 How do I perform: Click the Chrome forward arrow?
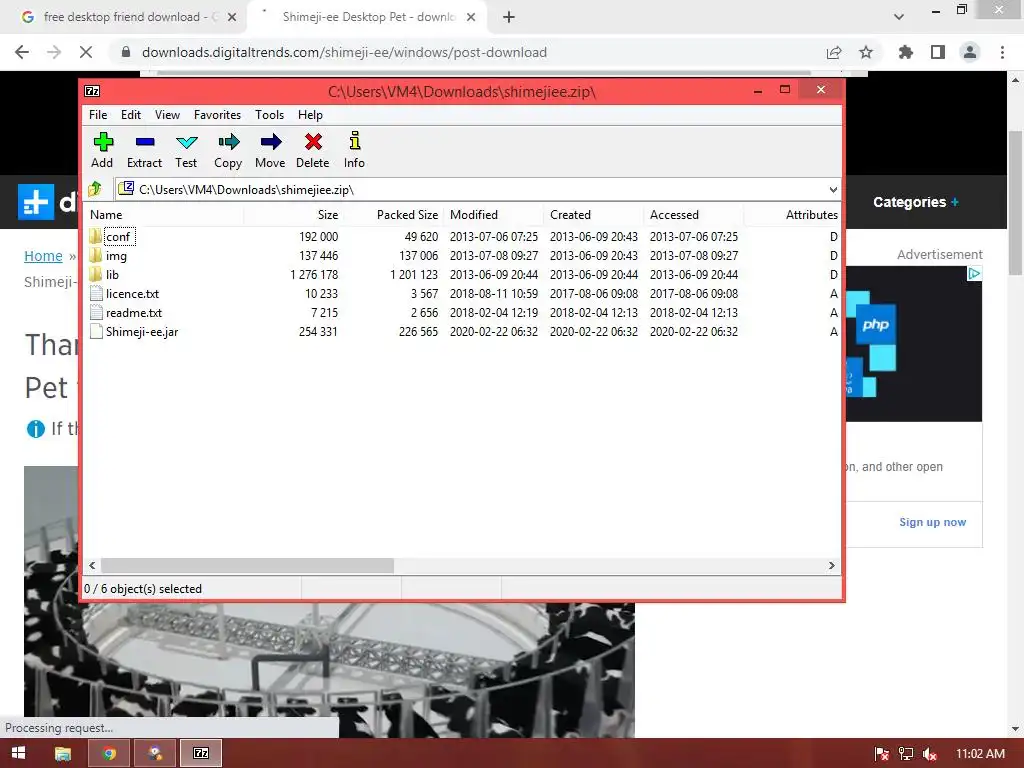tap(54, 52)
